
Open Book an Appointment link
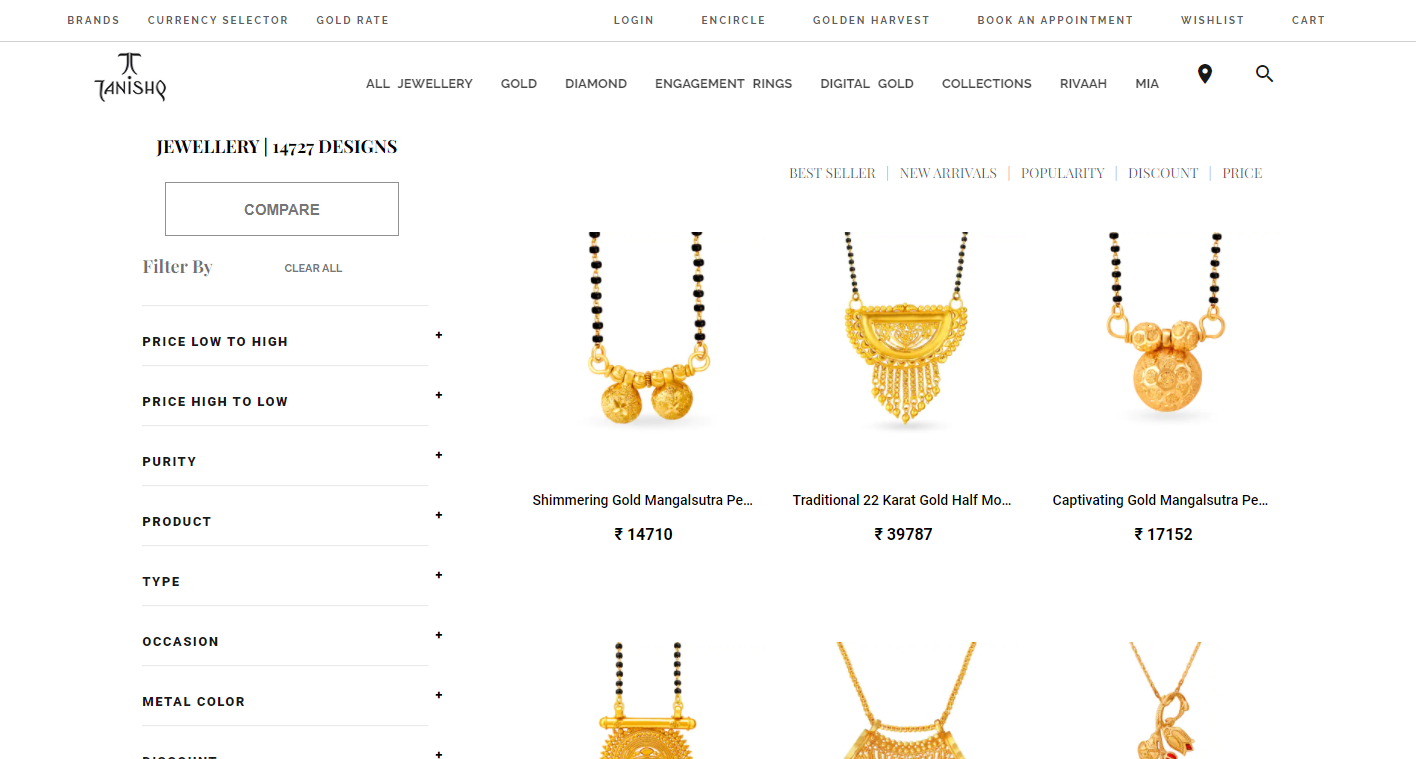1055,20
